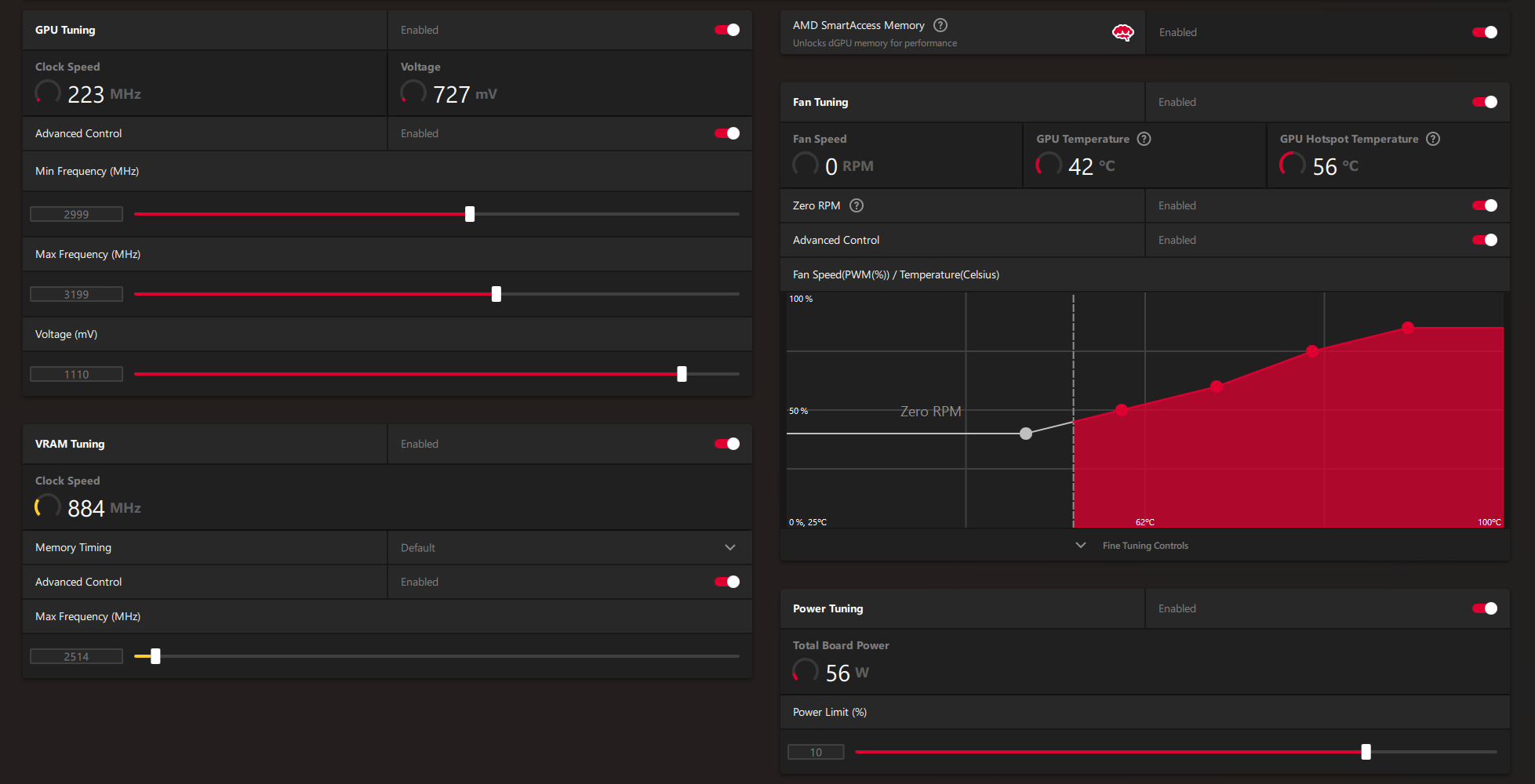Click Unlocks dGPU memory for performance text
1535x784 pixels.
tap(875, 43)
